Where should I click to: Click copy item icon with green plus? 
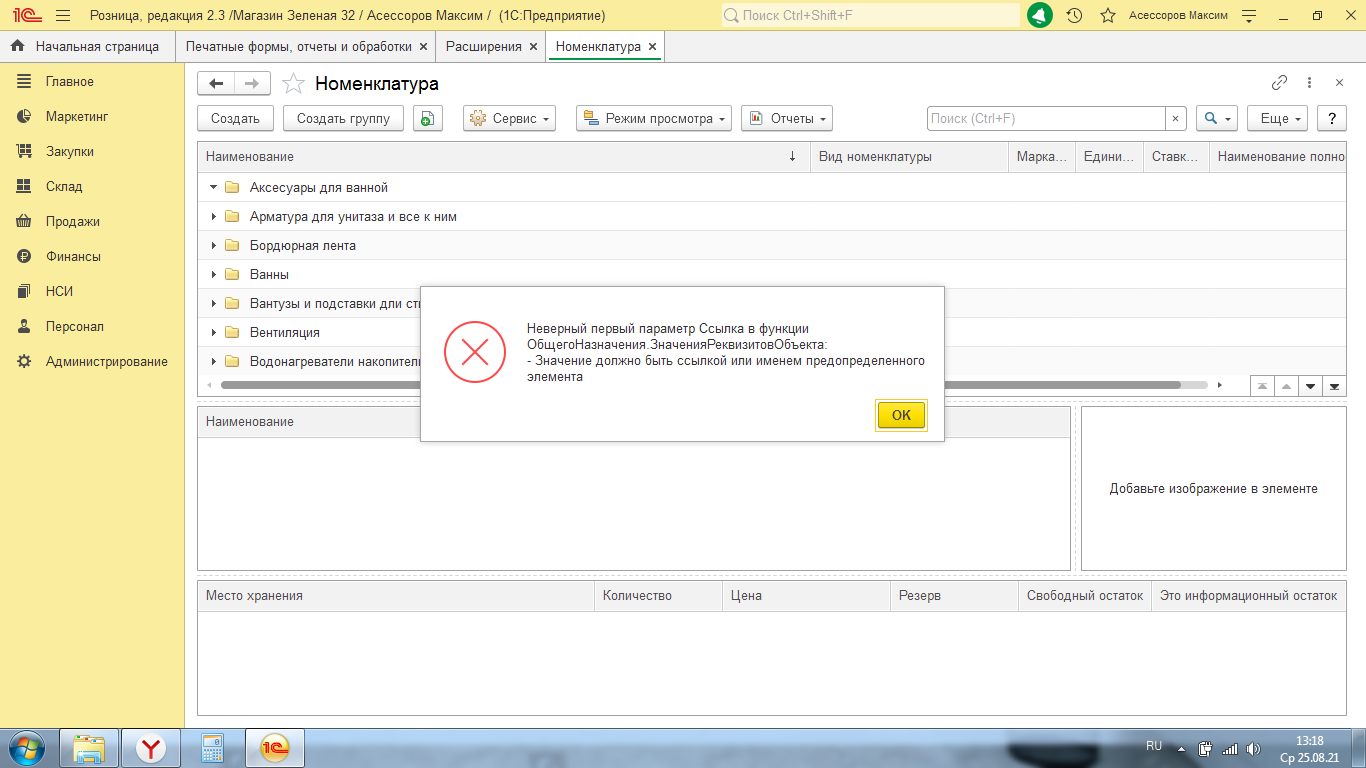click(428, 118)
